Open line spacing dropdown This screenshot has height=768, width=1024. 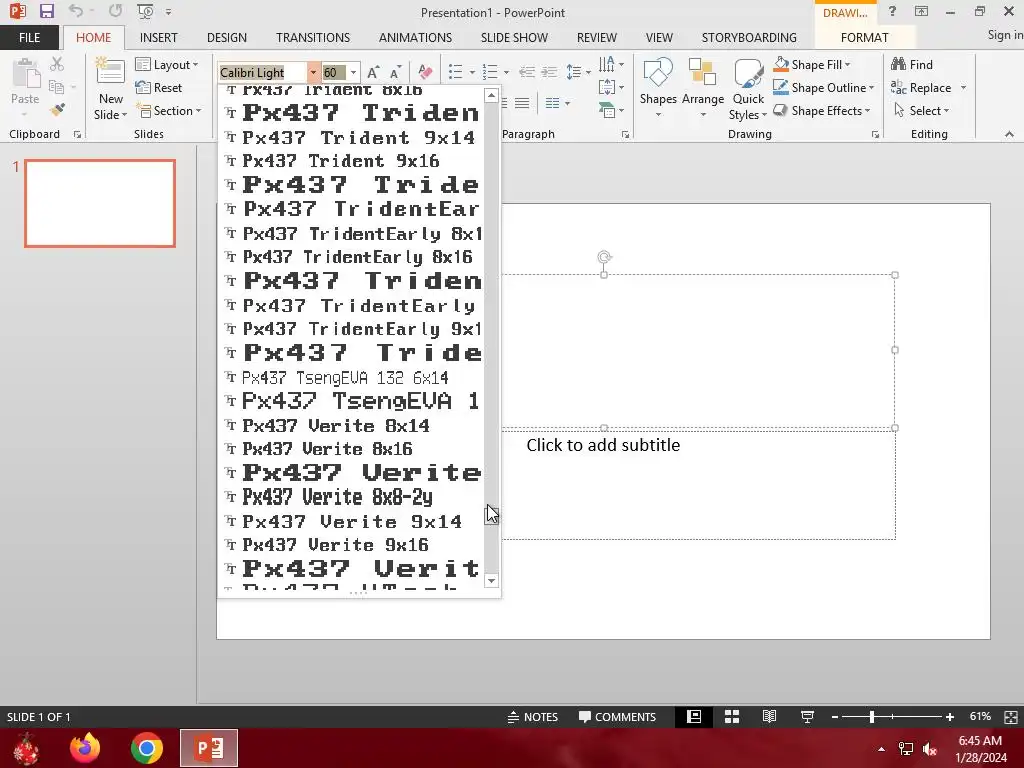(578, 72)
